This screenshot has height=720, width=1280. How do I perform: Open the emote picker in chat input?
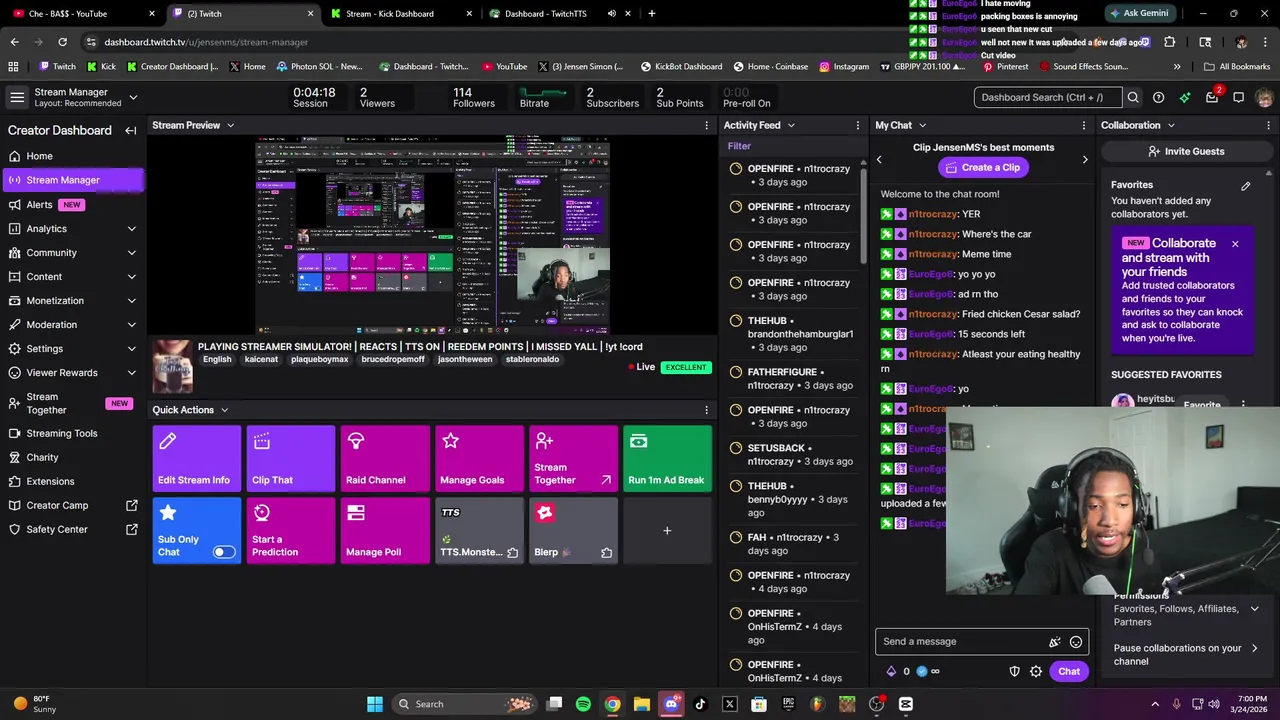[x=1076, y=642]
